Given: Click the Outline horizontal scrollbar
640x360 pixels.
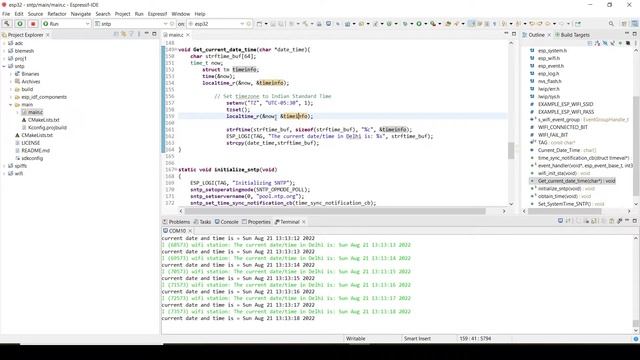Looking at the screenshot, I should pos(564,211).
